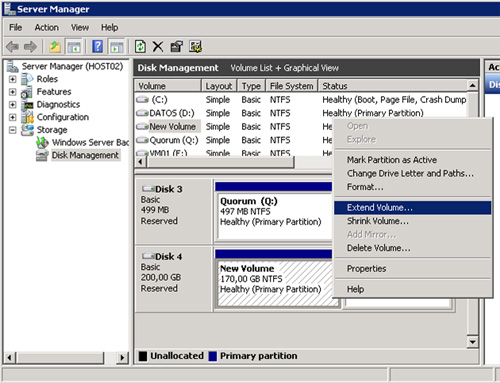Choose Delete Volume... in context menu
The height and width of the screenshot is (383, 500).
pos(412,248)
